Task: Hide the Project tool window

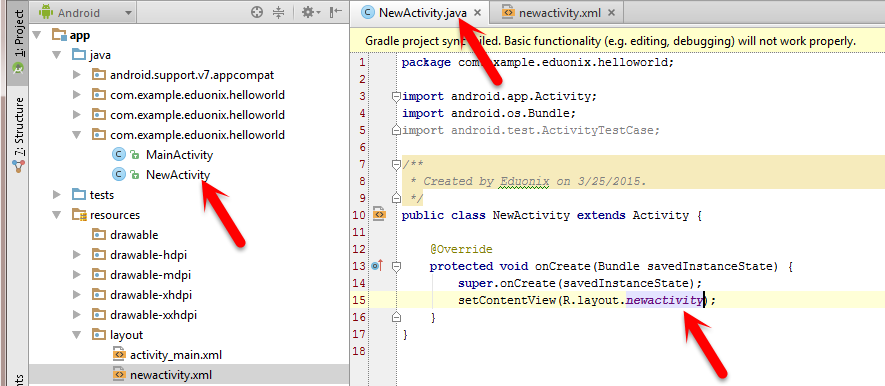Action: coord(336,12)
